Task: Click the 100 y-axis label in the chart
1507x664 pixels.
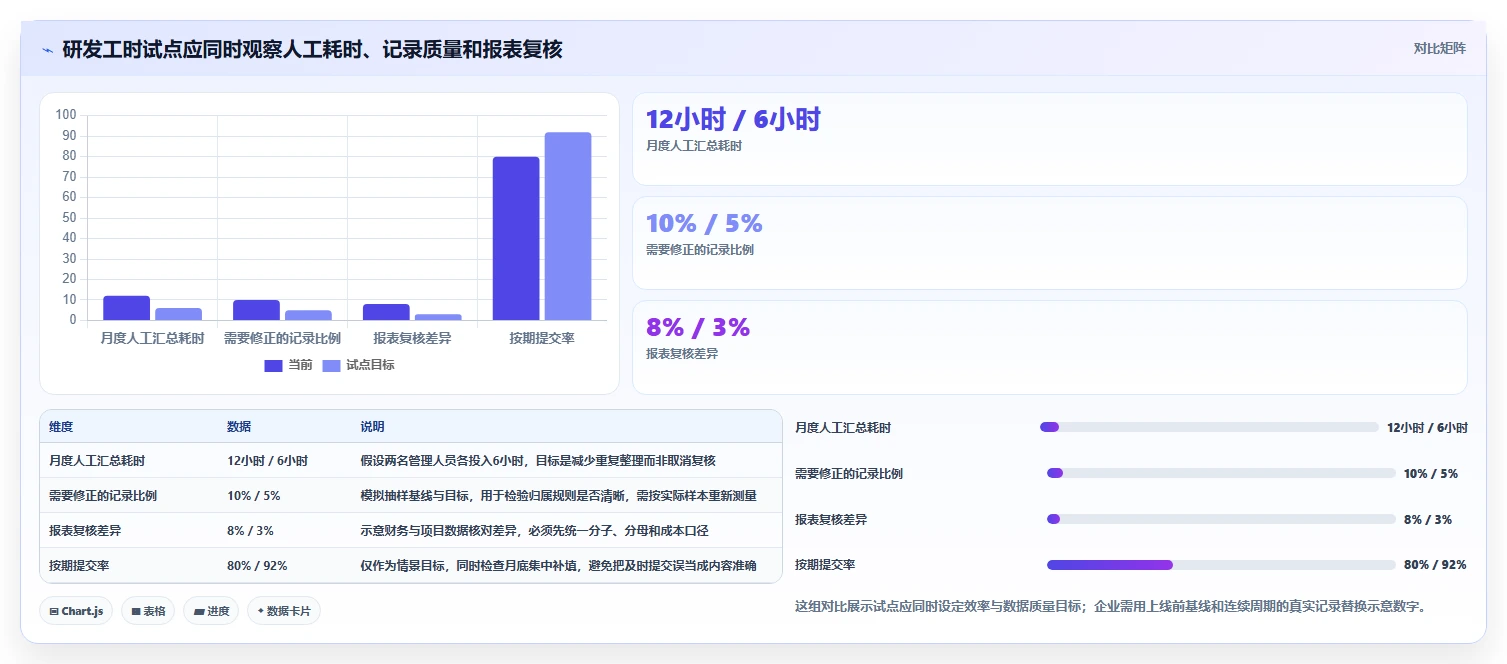Action: [x=66, y=115]
